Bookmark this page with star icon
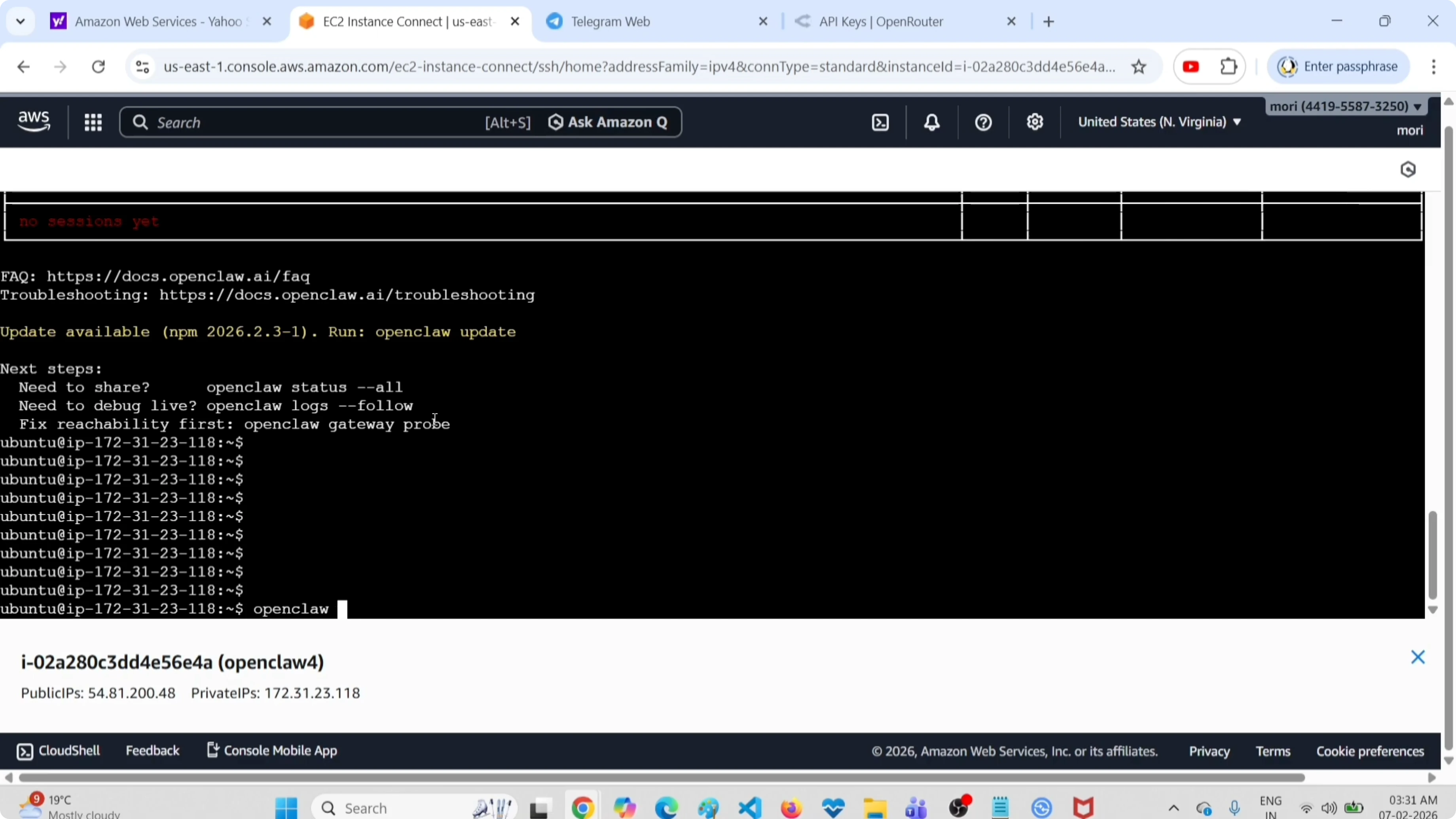 tap(1138, 67)
